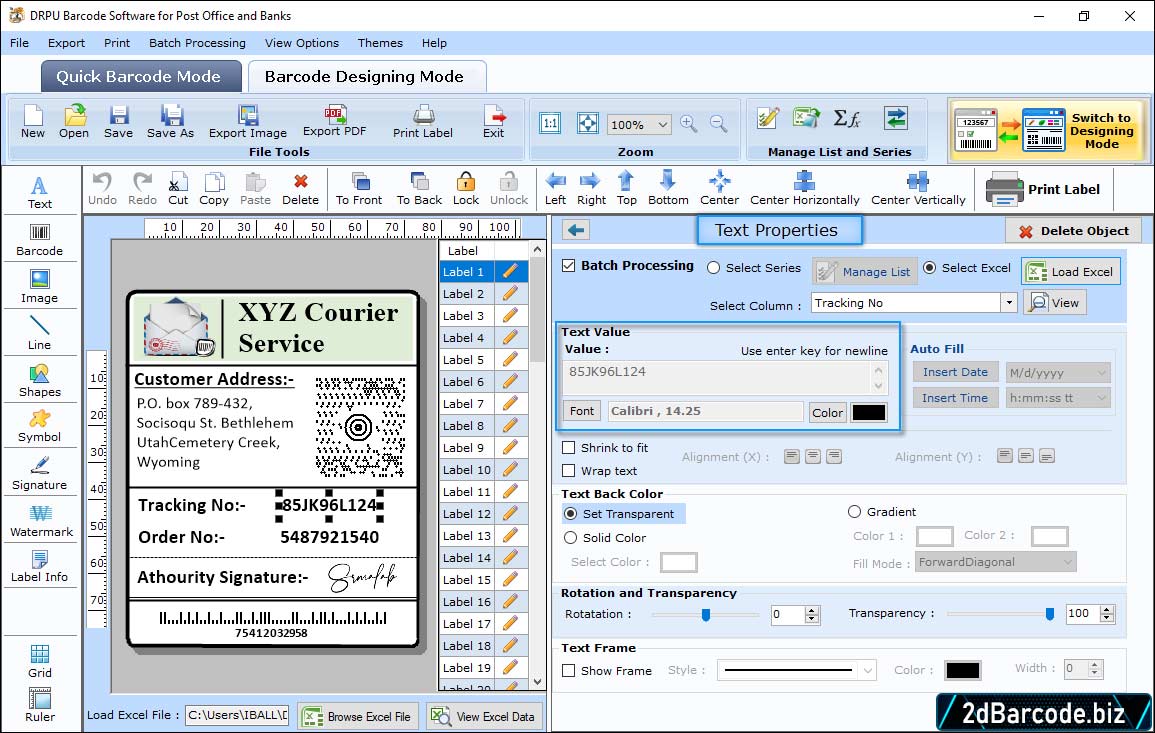Viewport: 1155px width, 733px height.
Task: Expand the Select Column dropdown
Action: point(1008,303)
